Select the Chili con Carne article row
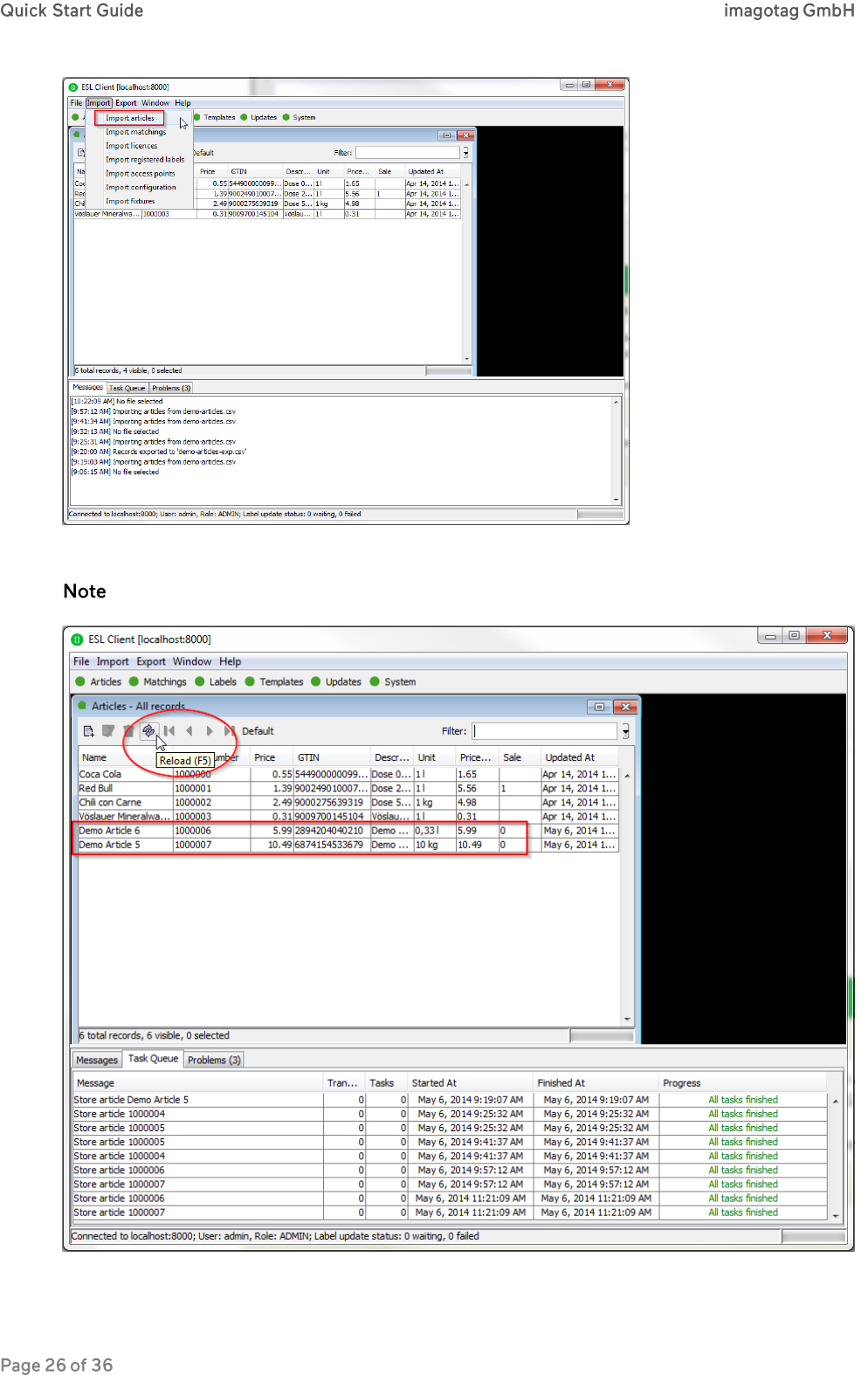This screenshot has height=1375, width=868. click(x=348, y=802)
